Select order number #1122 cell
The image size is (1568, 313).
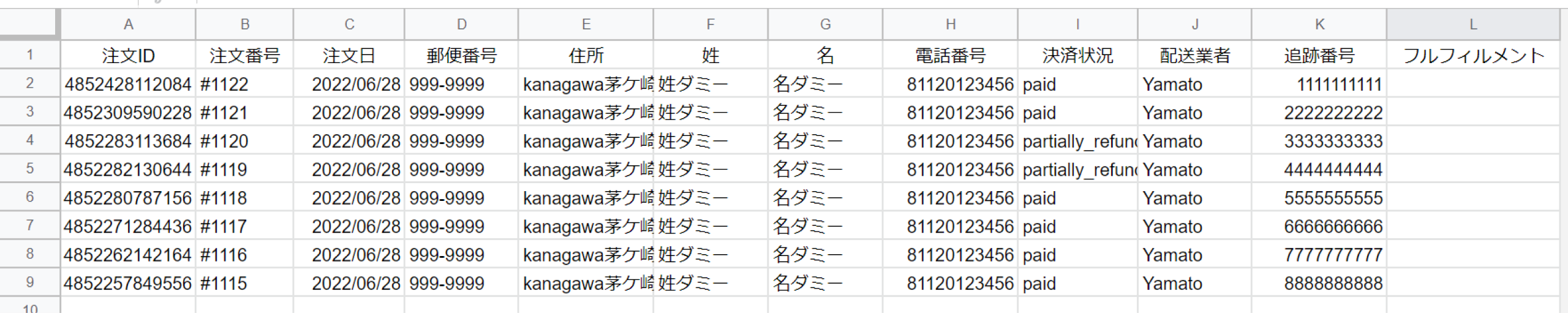click(244, 84)
